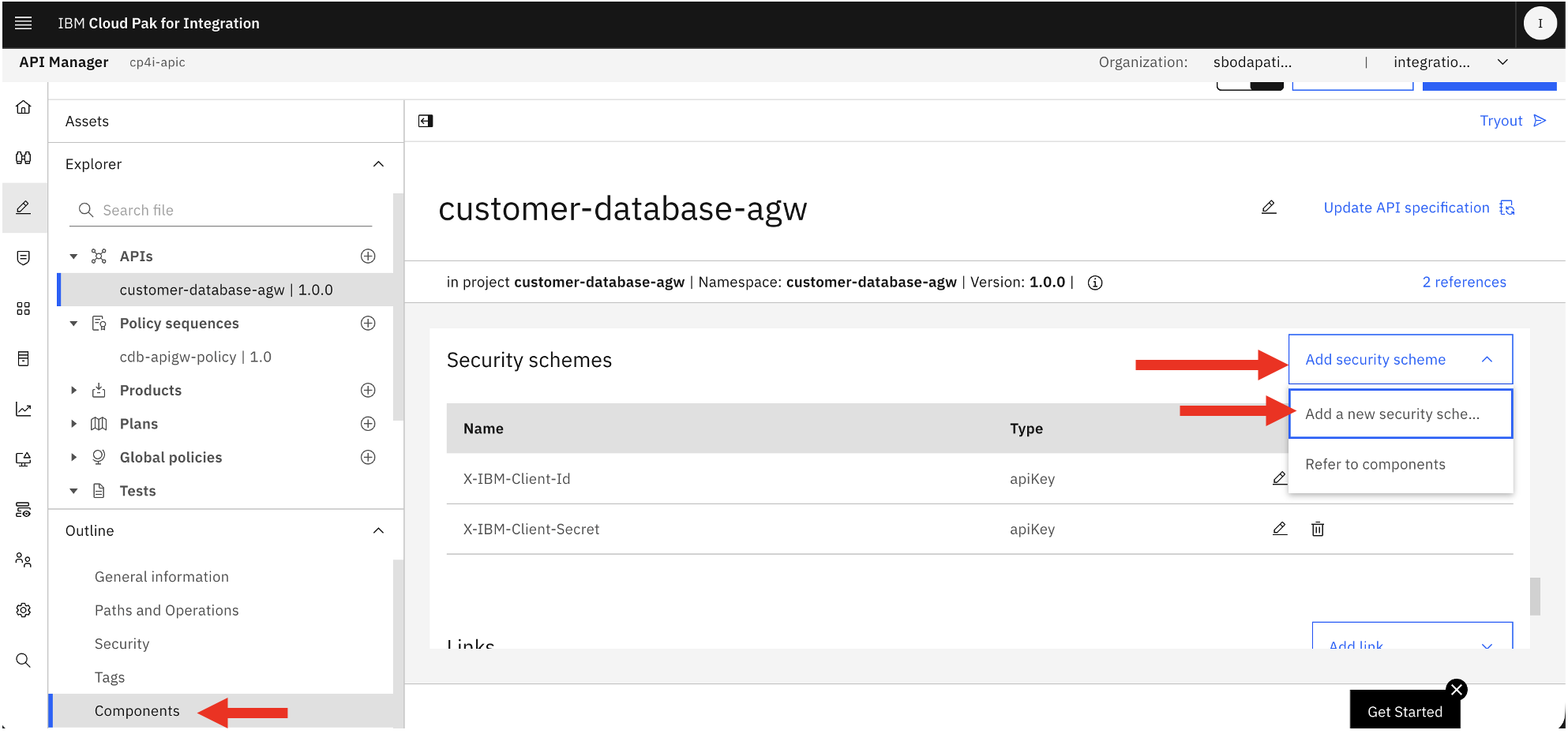Click the Assets panel heading
The width and height of the screenshot is (1568, 745).
[x=87, y=122]
